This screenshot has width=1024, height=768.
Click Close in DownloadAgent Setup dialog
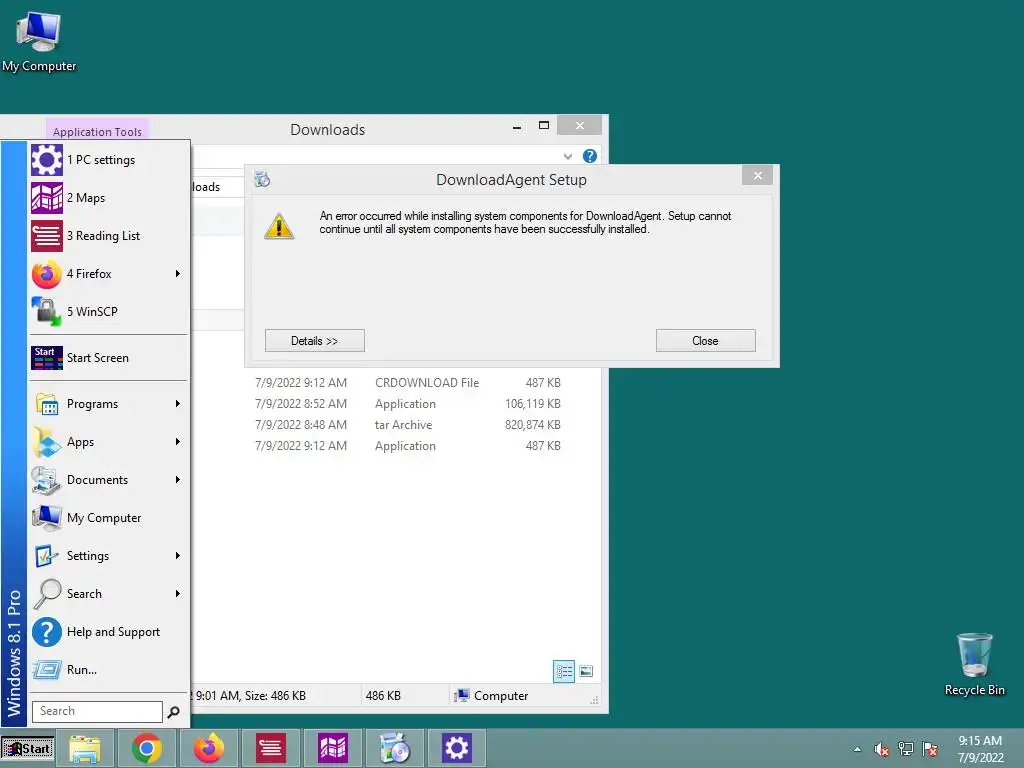[x=705, y=341]
